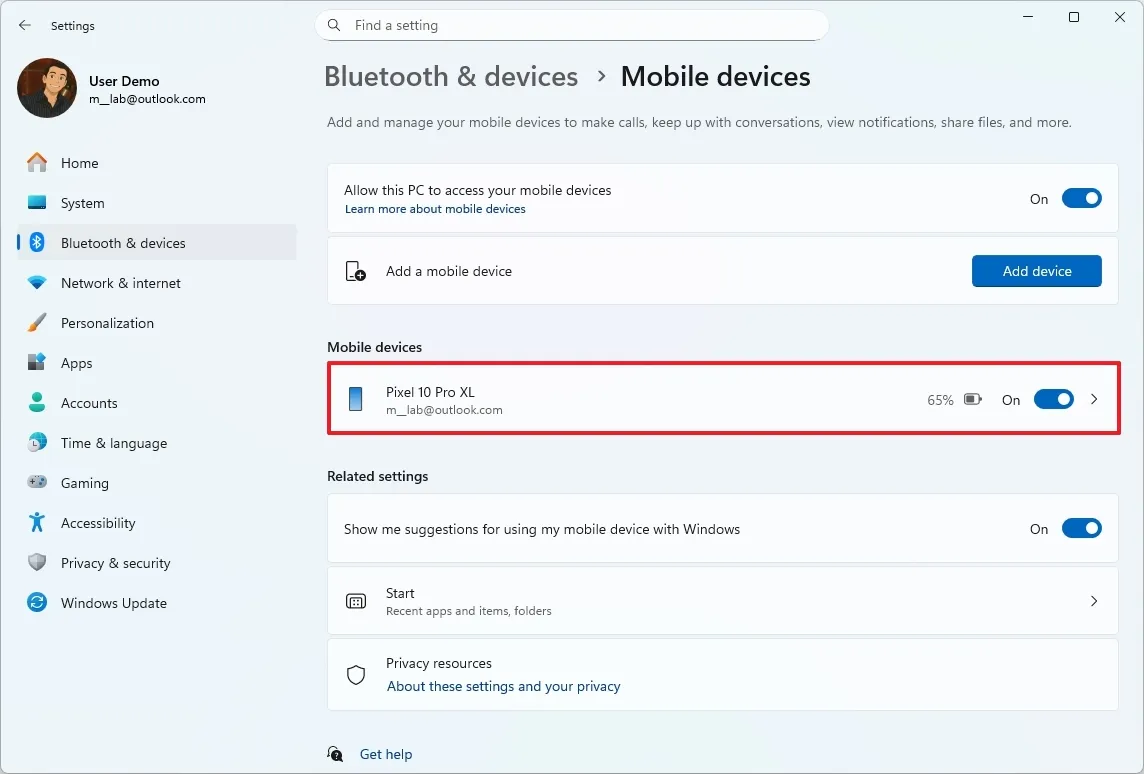Click the Windows Update icon

[37, 602]
